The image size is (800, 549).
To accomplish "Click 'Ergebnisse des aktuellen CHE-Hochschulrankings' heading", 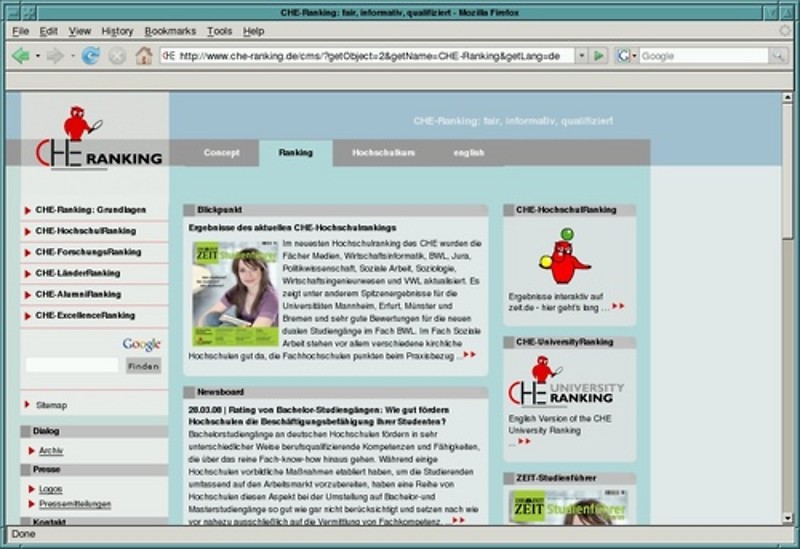I will (292, 228).
